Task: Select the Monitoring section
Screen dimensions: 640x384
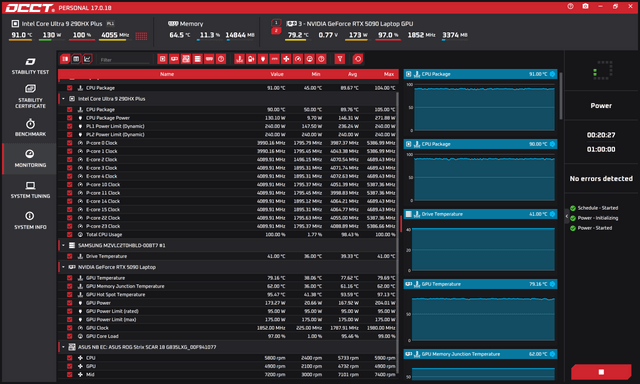Action: (30, 158)
